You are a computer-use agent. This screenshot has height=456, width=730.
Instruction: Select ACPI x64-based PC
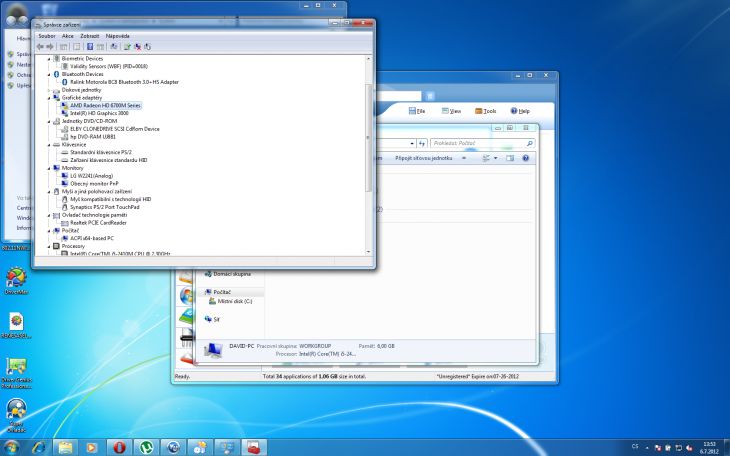(92, 238)
